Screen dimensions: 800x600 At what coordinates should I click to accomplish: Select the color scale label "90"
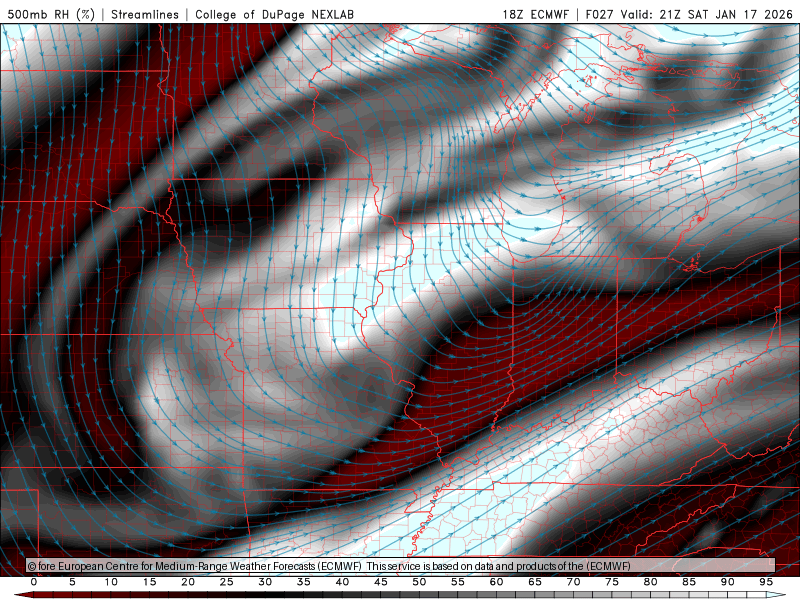pyautogui.click(x=728, y=582)
